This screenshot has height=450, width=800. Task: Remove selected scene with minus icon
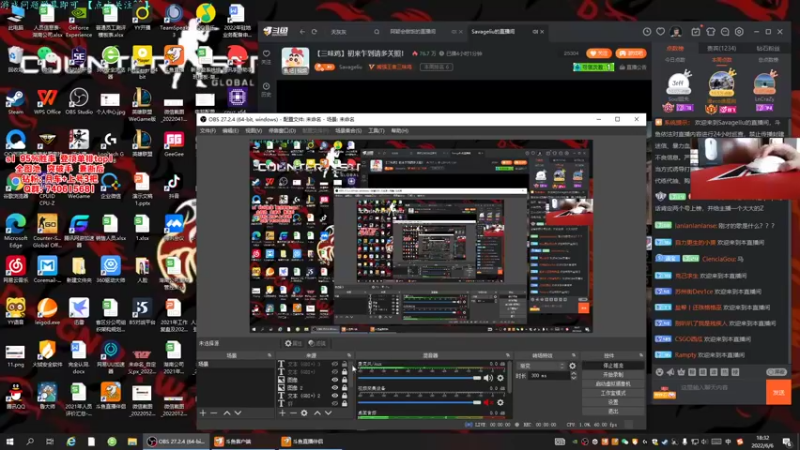214,413
